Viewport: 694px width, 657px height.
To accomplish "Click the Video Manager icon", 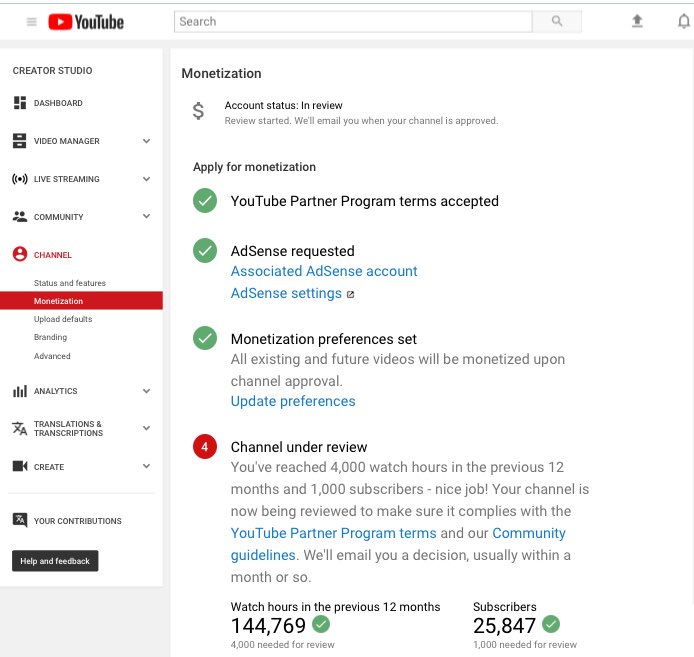I will coord(19,141).
